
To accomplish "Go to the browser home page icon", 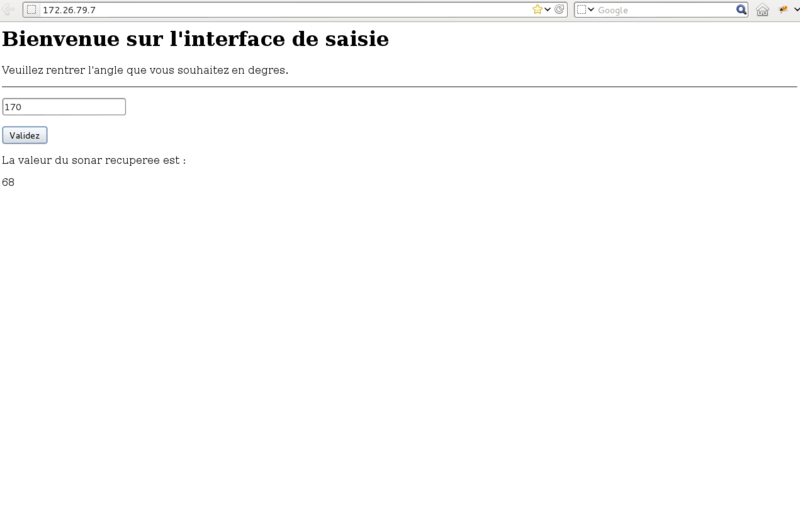I will click(763, 10).
